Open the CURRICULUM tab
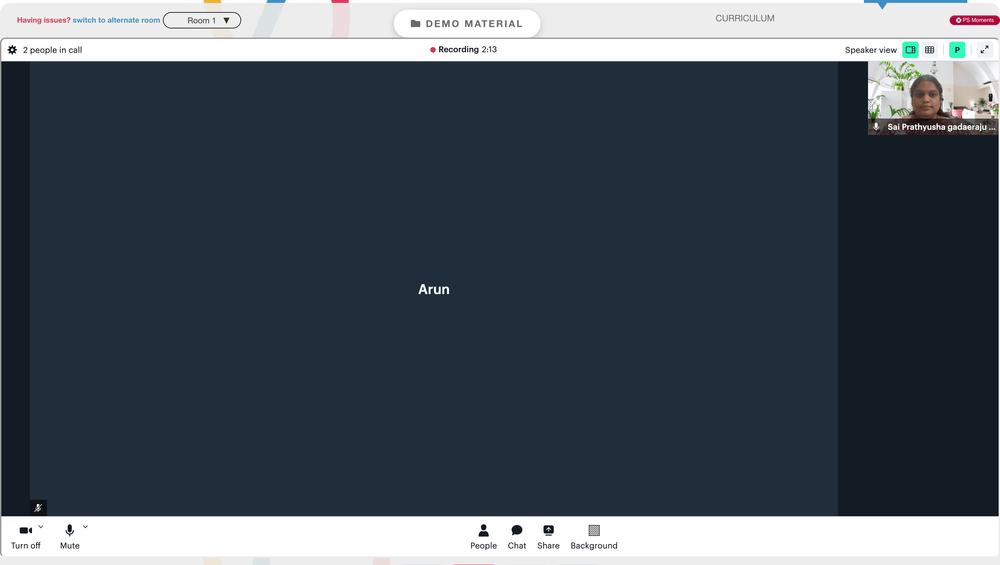 pos(745,18)
